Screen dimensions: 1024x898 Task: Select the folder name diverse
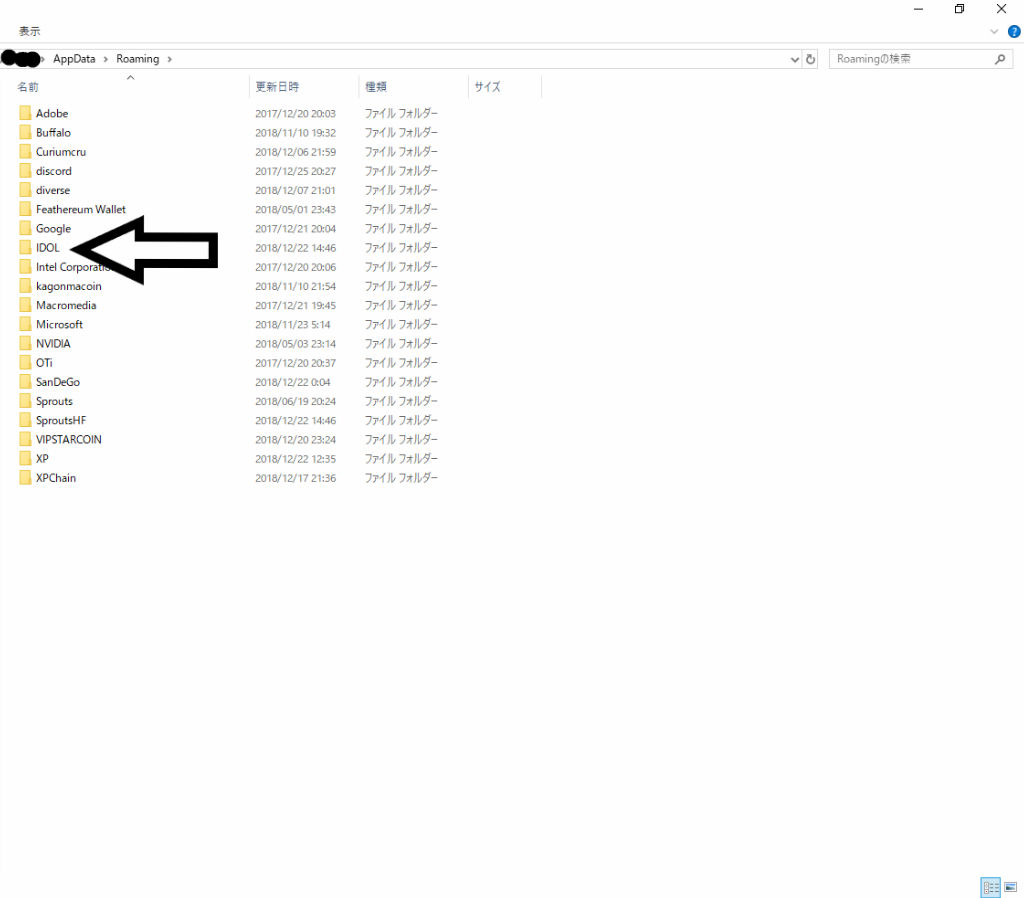(53, 190)
